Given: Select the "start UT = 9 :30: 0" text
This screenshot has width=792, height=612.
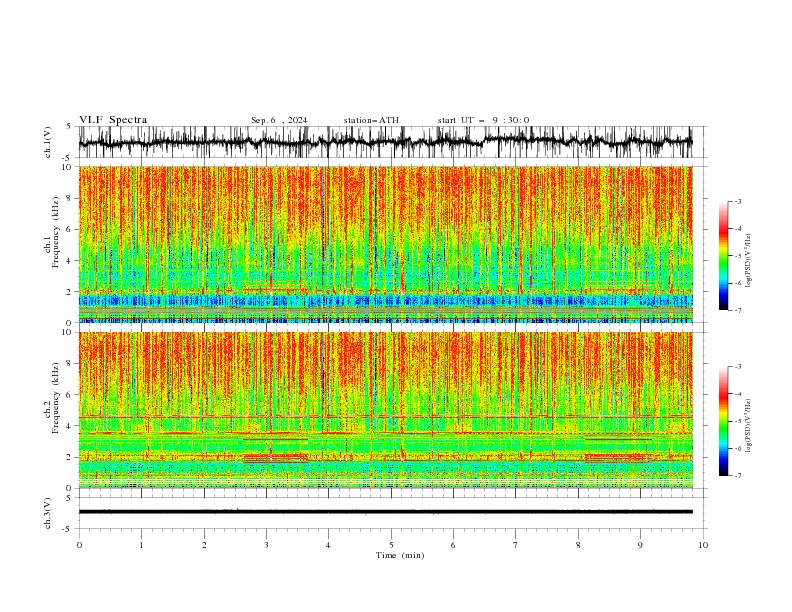Looking at the screenshot, I should tap(483, 120).
